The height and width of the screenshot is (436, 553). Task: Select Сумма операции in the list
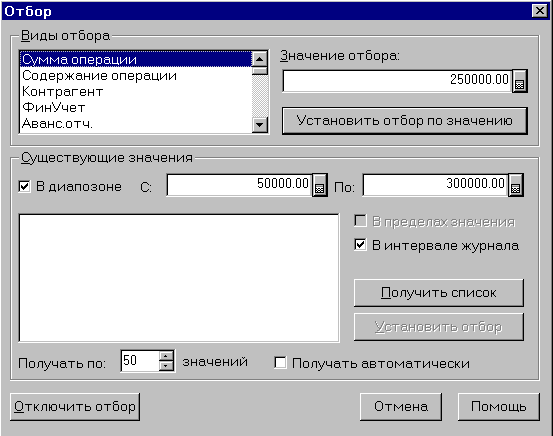[x=136, y=59]
